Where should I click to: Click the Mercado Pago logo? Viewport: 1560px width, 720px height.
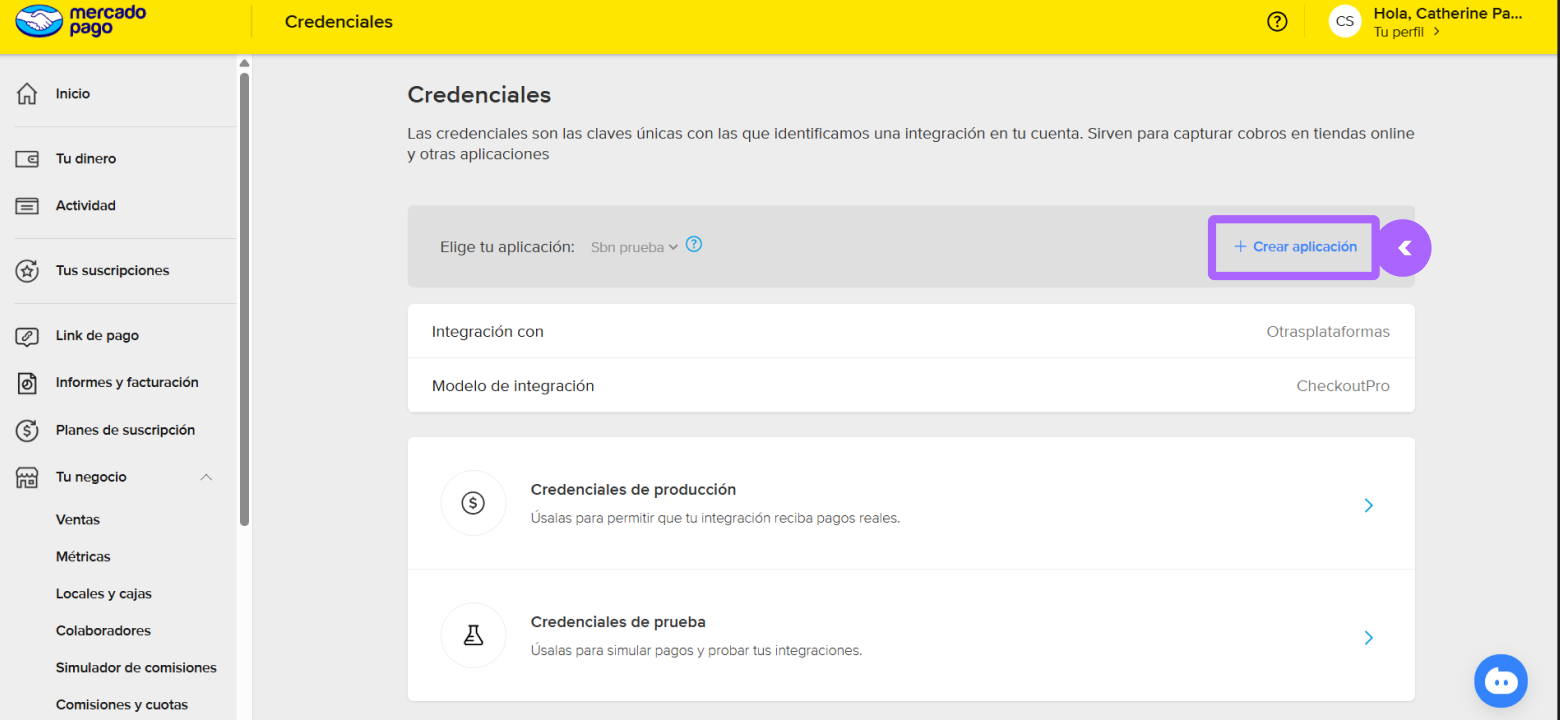81,21
